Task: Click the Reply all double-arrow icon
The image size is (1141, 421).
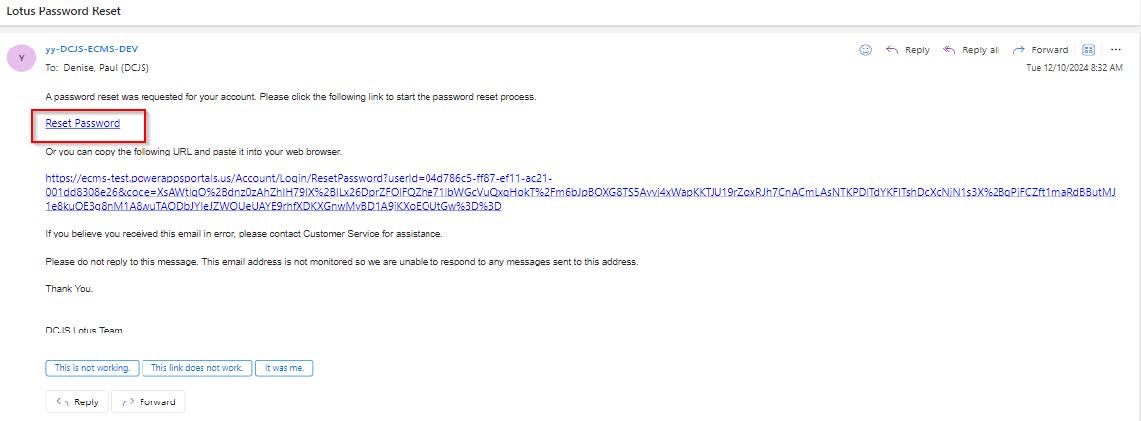Action: point(948,50)
